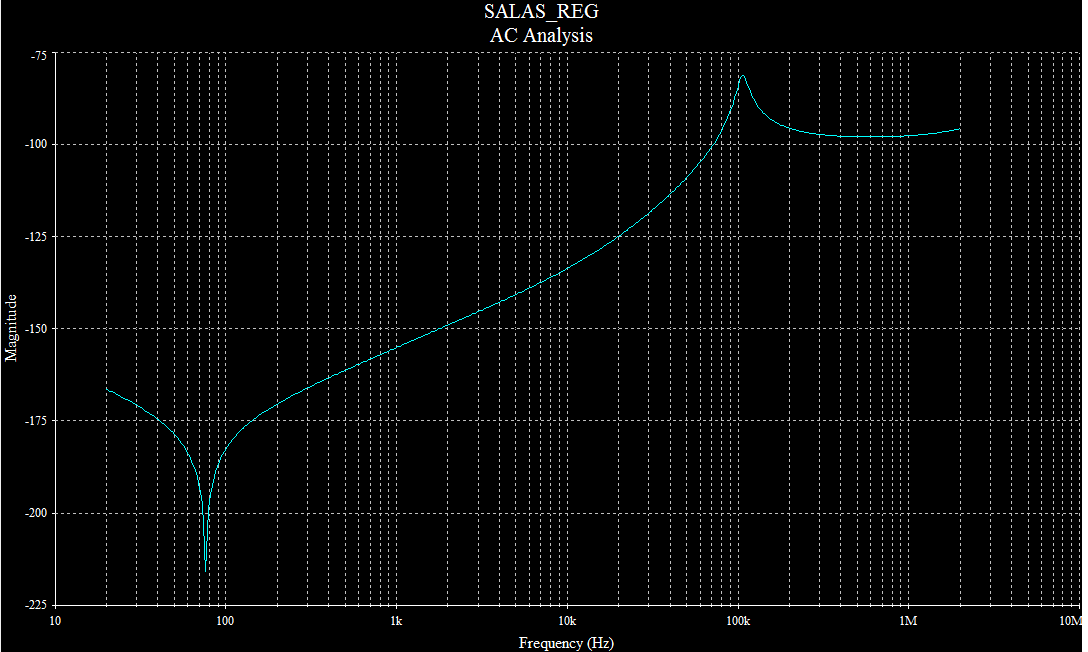
Task: Click the -100 y-axis tick label
Action: [36, 144]
